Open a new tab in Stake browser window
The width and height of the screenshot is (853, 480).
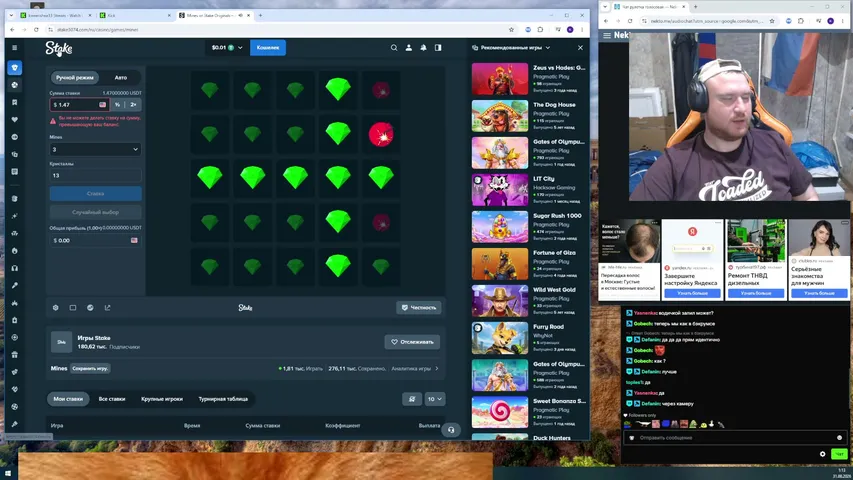(x=261, y=15)
